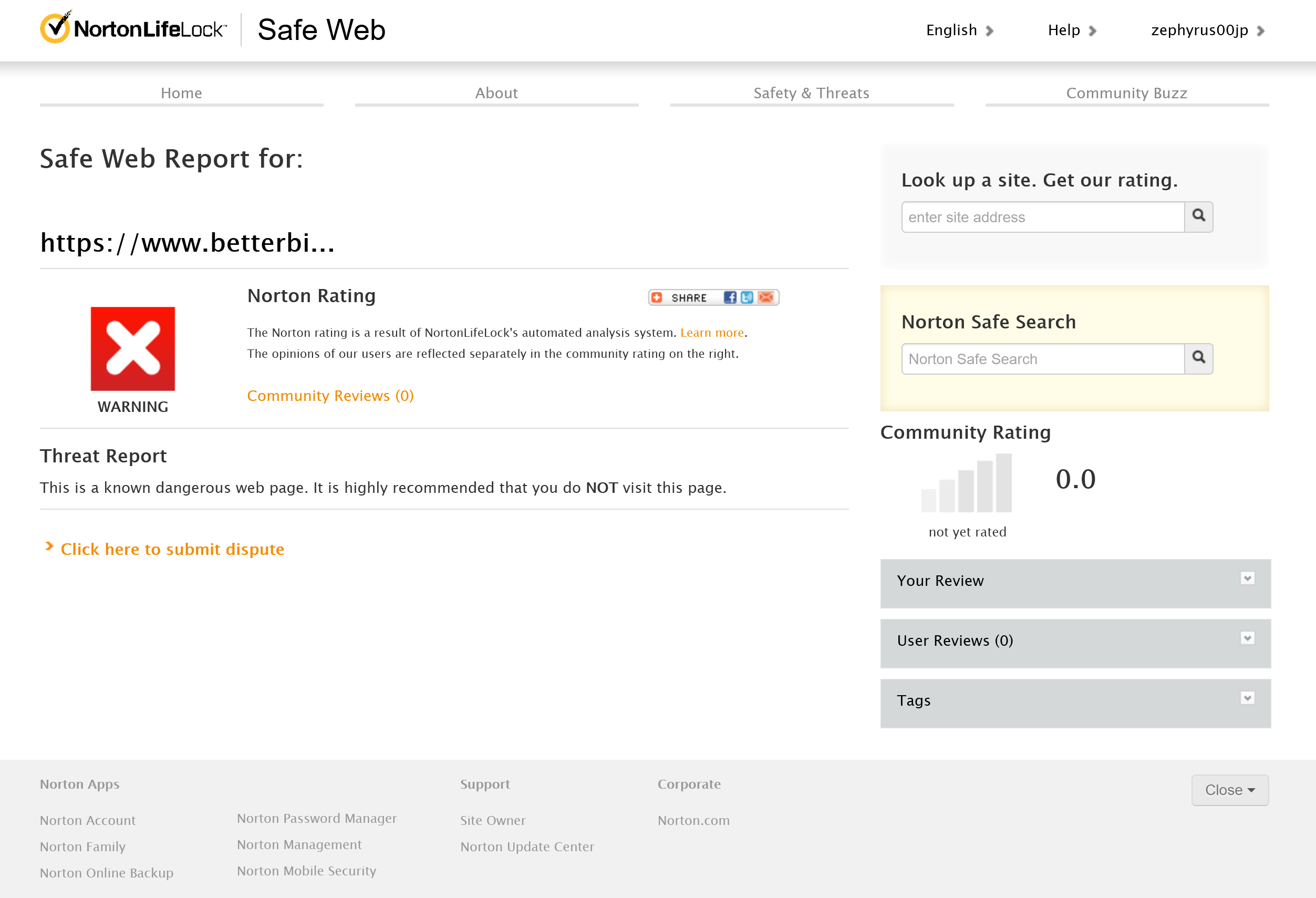Click the Norton Safe Search magnifier icon
Viewport: 1316px width, 898px height.
point(1198,358)
